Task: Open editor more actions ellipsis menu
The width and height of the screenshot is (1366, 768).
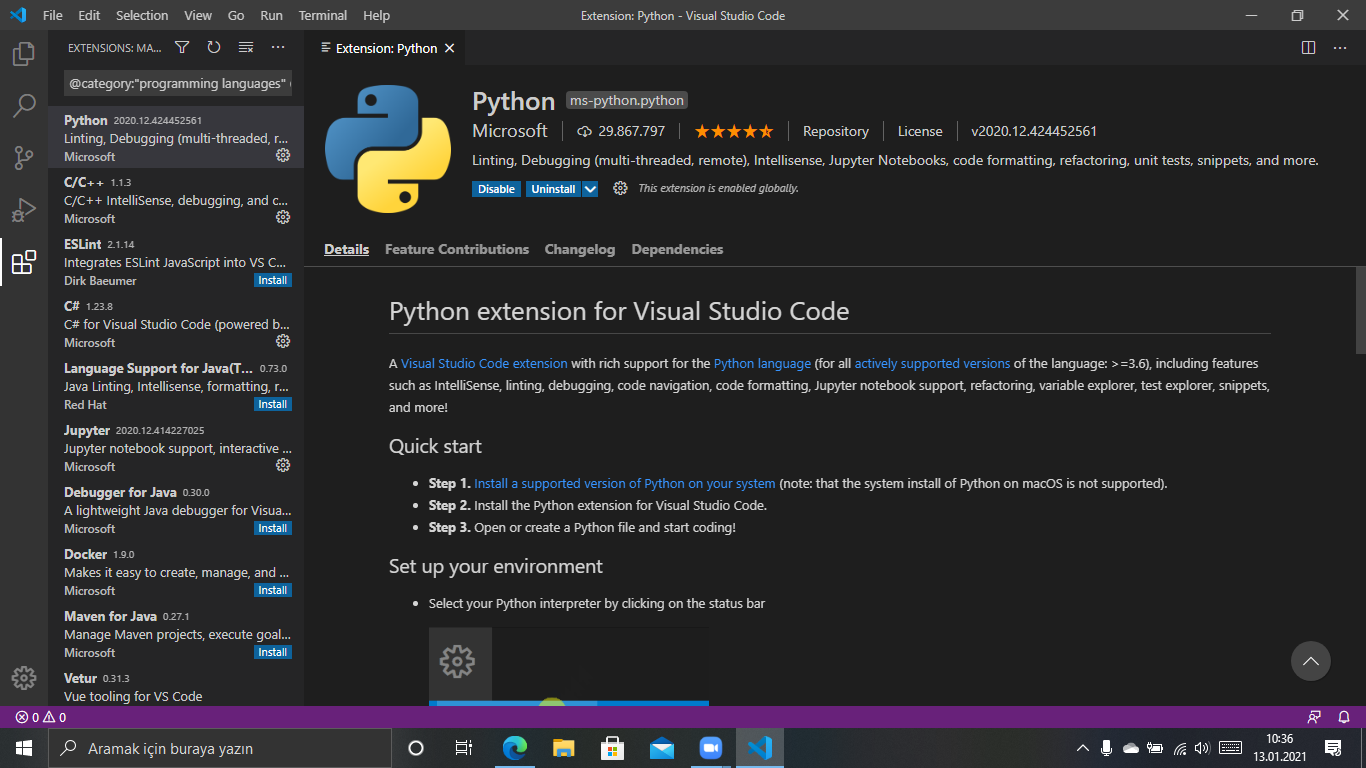Action: point(1340,47)
